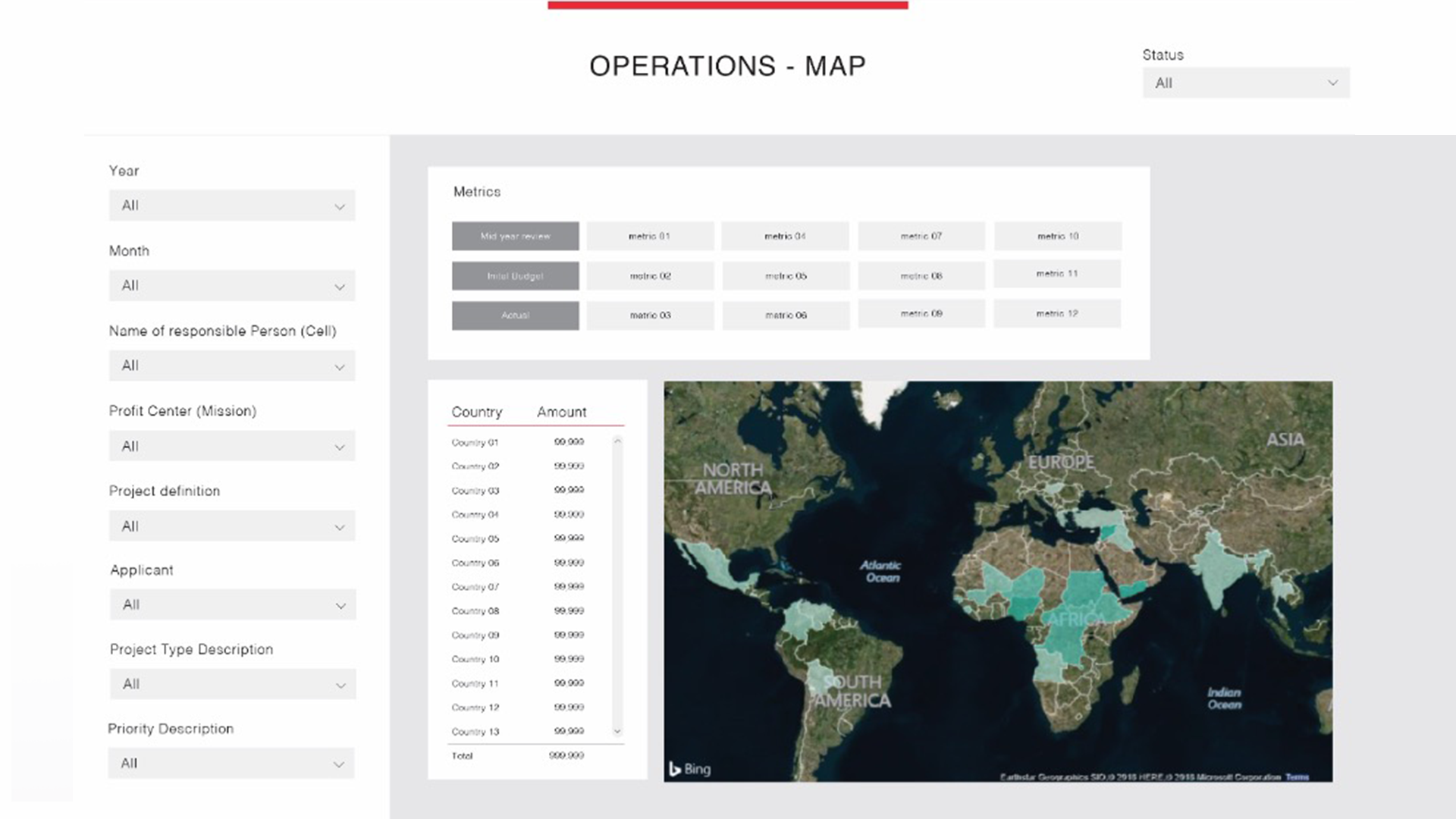Viewport: 1456px width, 819px height.
Task: Select the Actual metric button
Action: point(516,315)
